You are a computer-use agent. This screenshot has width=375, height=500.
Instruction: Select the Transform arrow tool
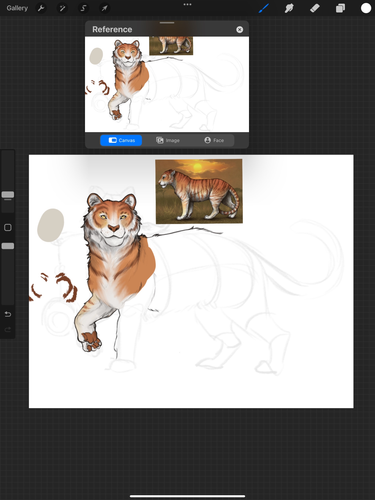point(105,8)
